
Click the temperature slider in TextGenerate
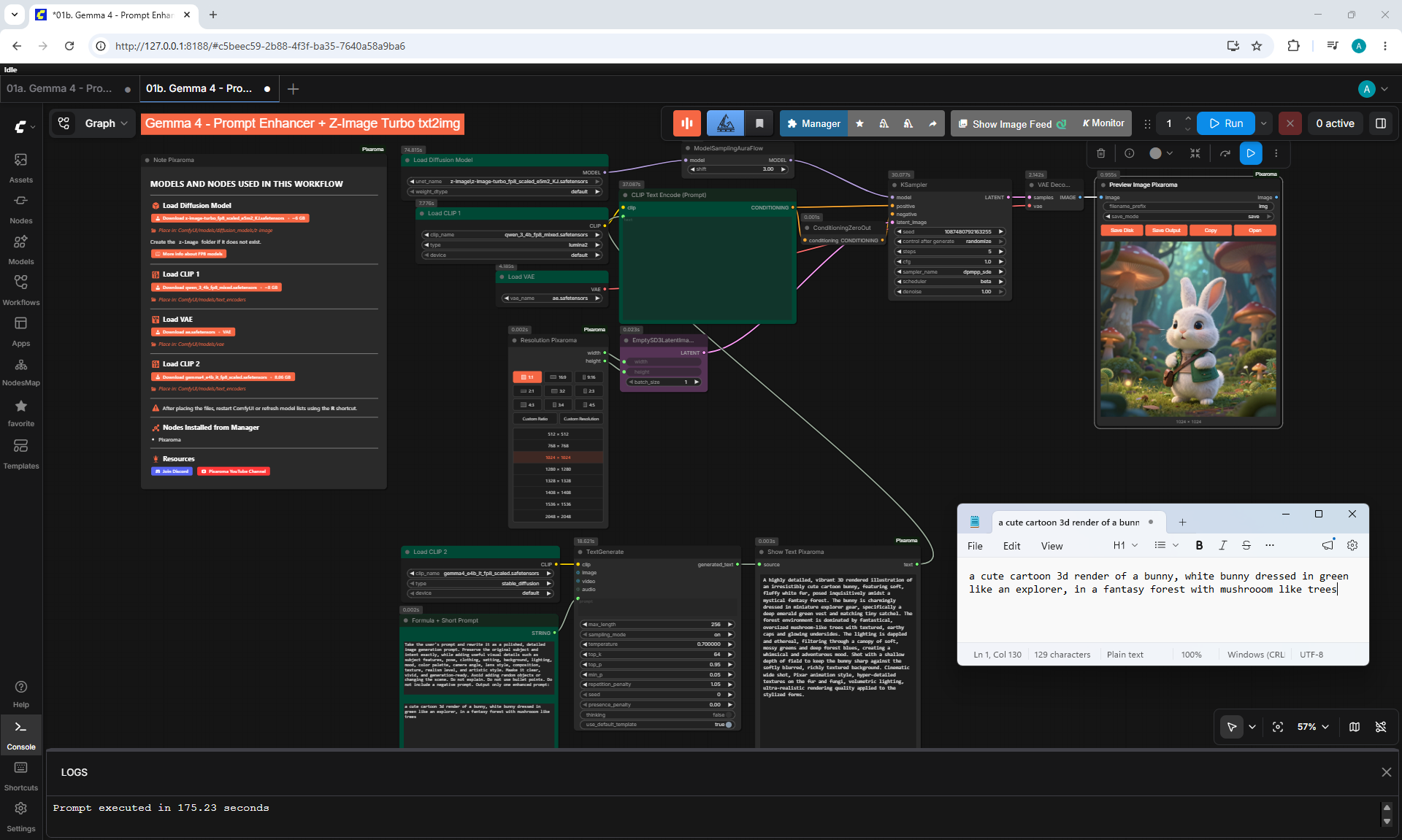point(657,644)
